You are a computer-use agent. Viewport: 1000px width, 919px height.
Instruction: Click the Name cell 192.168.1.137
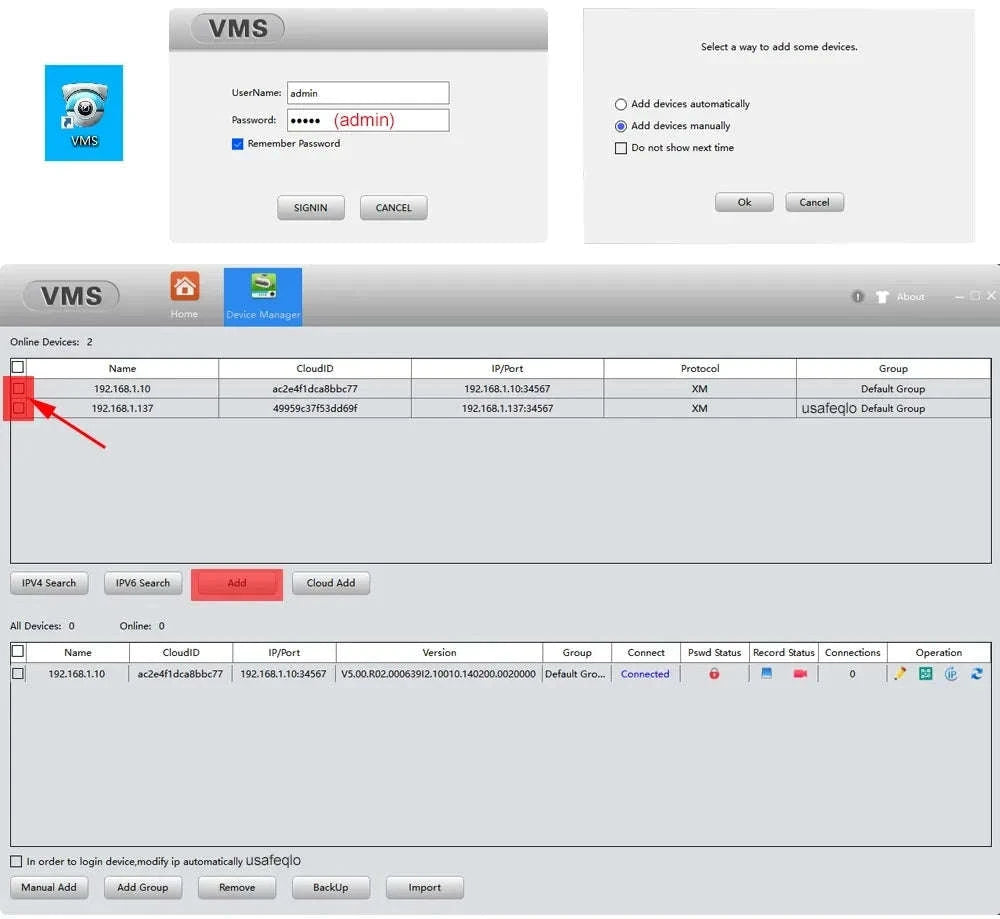pyautogui.click(x=122, y=408)
